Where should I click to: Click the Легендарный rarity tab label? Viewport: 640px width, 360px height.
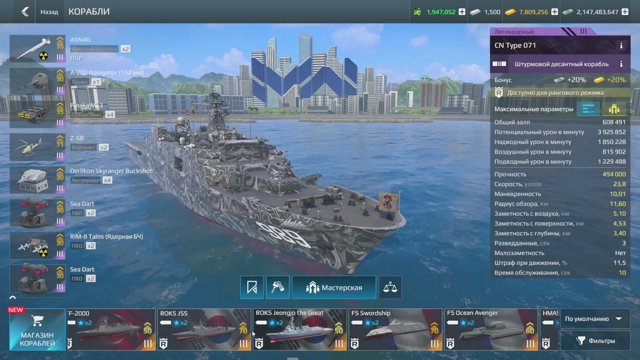514,31
